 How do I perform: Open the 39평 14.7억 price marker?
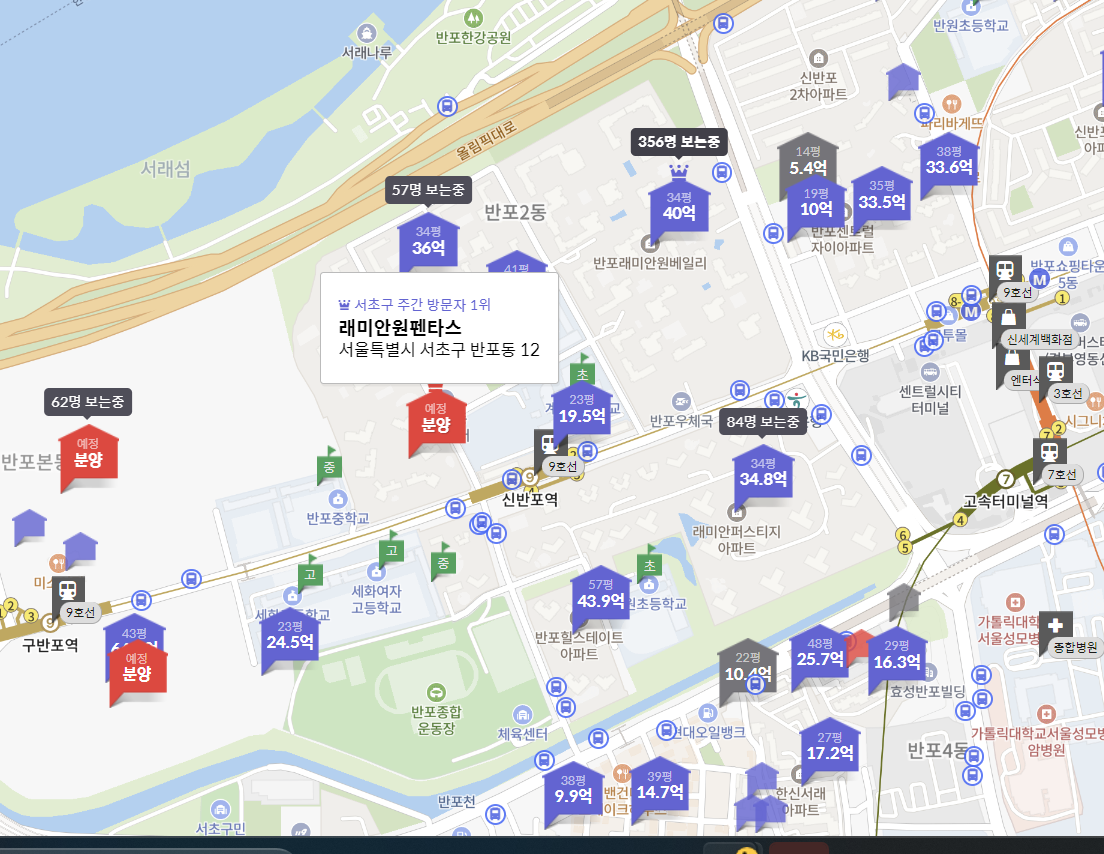coord(660,786)
